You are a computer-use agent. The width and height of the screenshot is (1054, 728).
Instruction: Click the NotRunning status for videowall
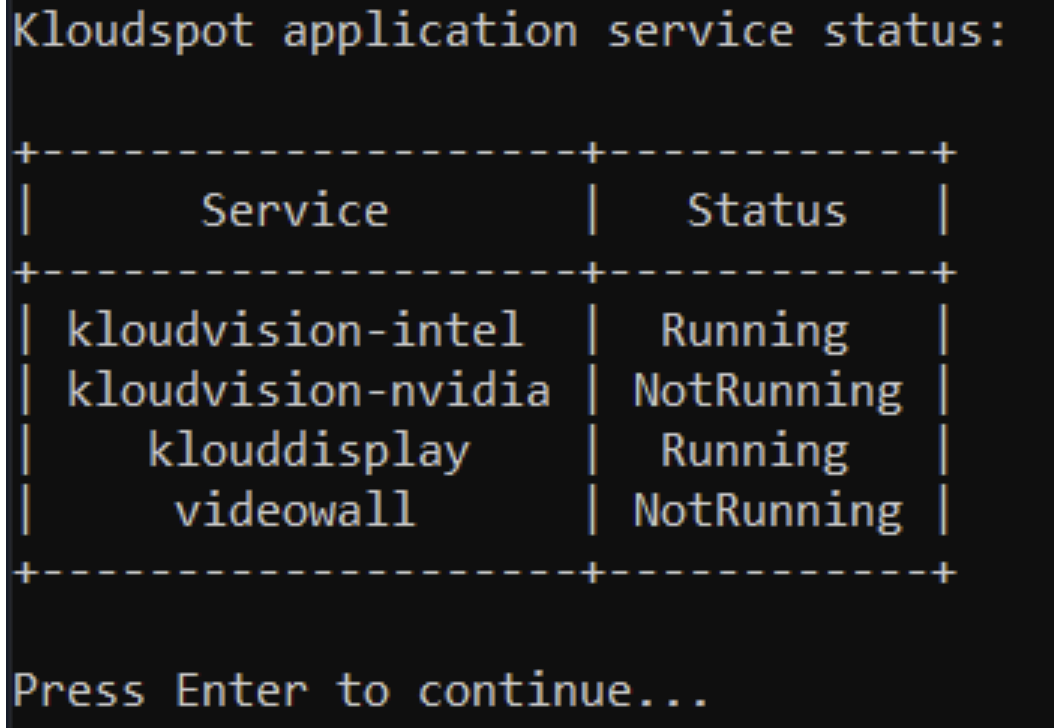[x=768, y=511]
